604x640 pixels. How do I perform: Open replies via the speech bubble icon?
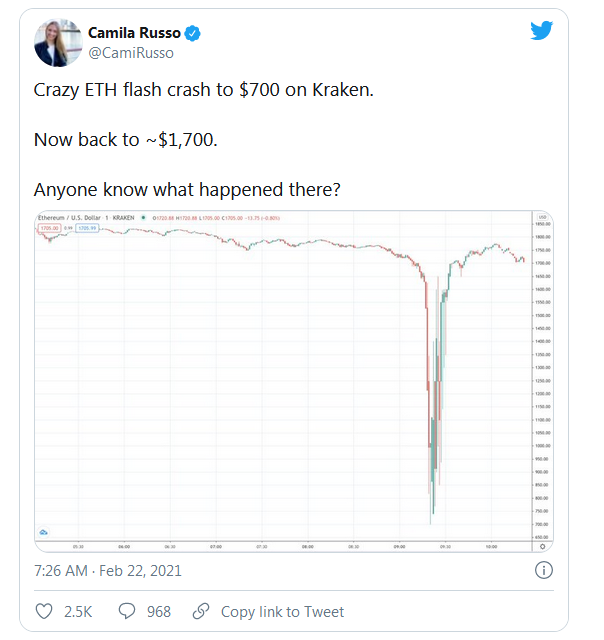[x=127, y=611]
